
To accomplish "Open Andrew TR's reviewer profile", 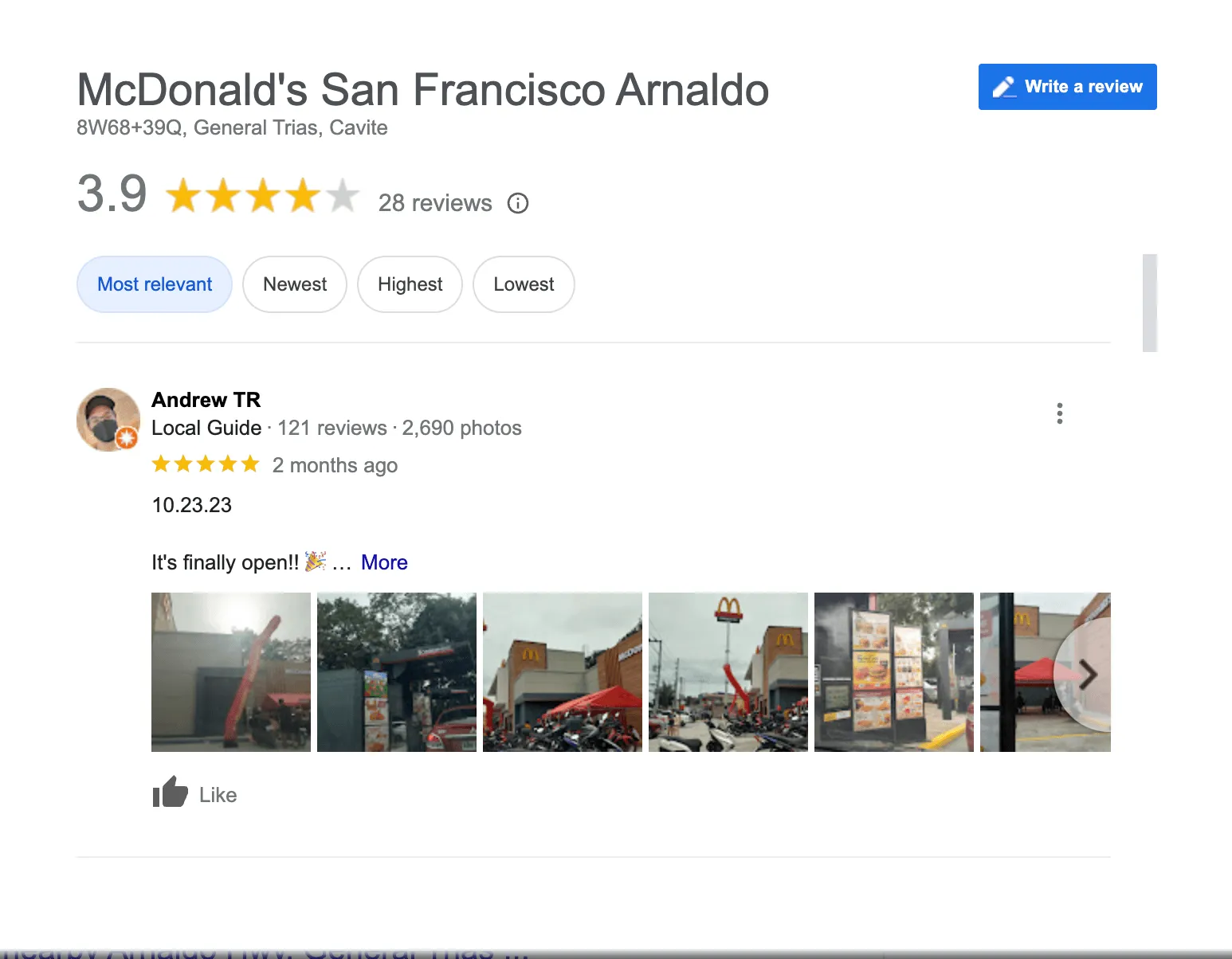I will (x=206, y=399).
